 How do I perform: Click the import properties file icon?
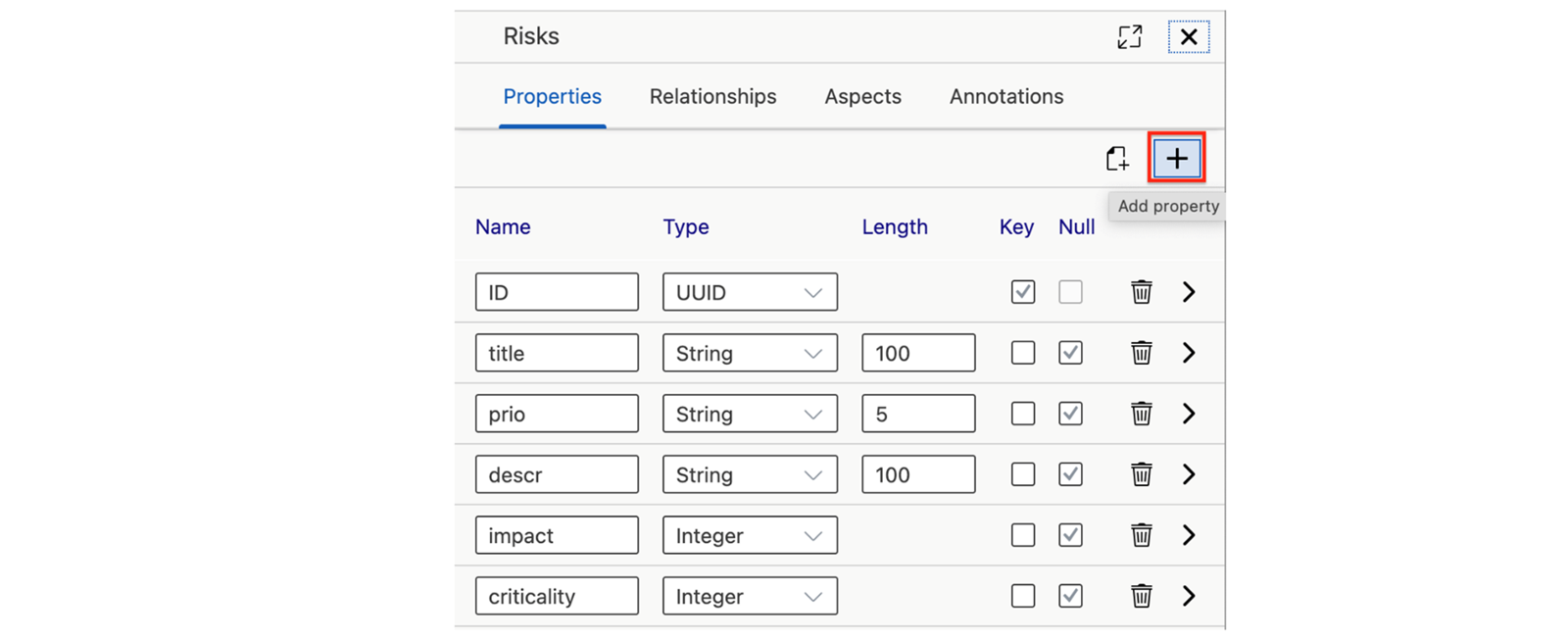[x=1117, y=159]
